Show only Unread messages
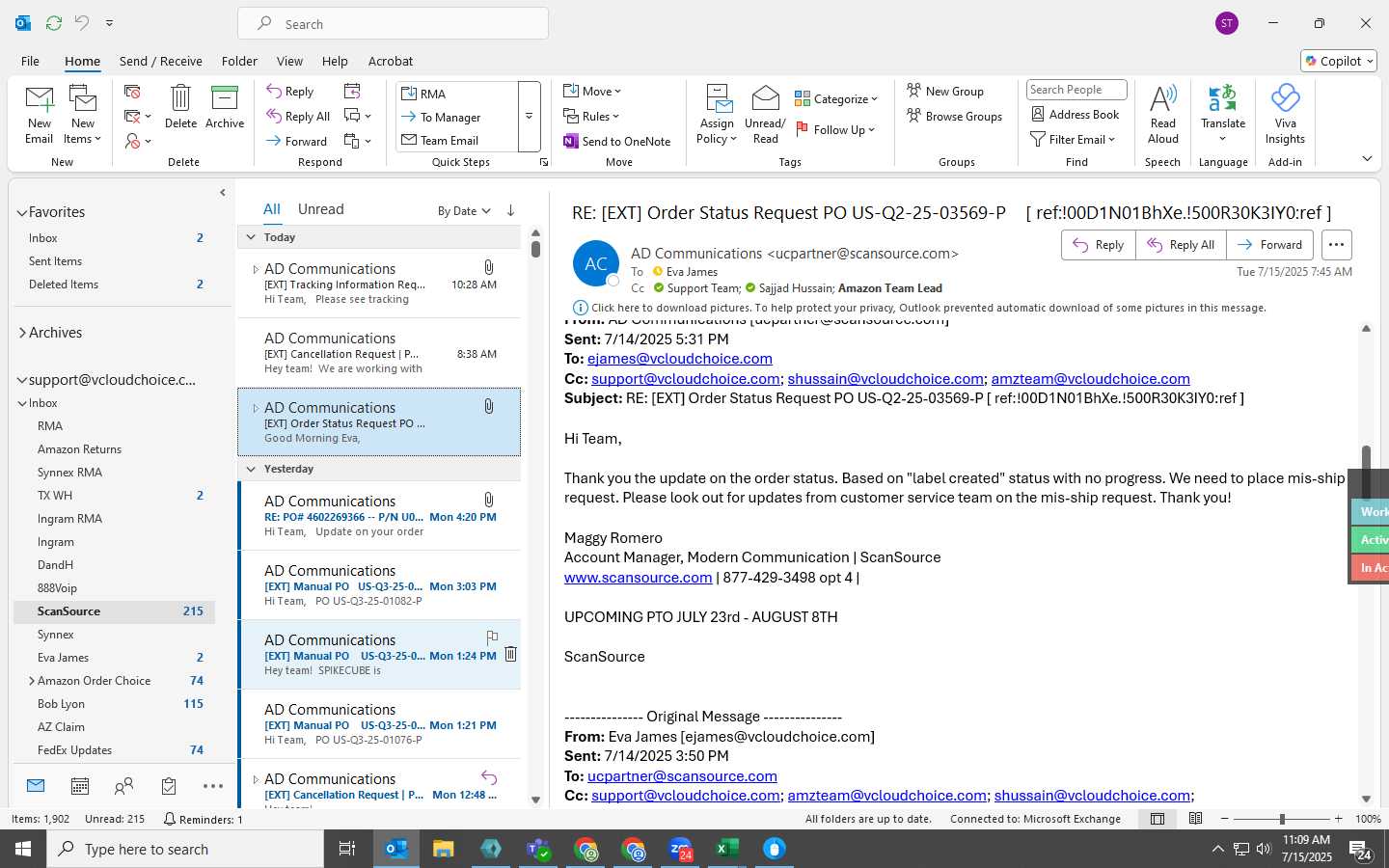This screenshot has width=1389, height=868. point(321,209)
